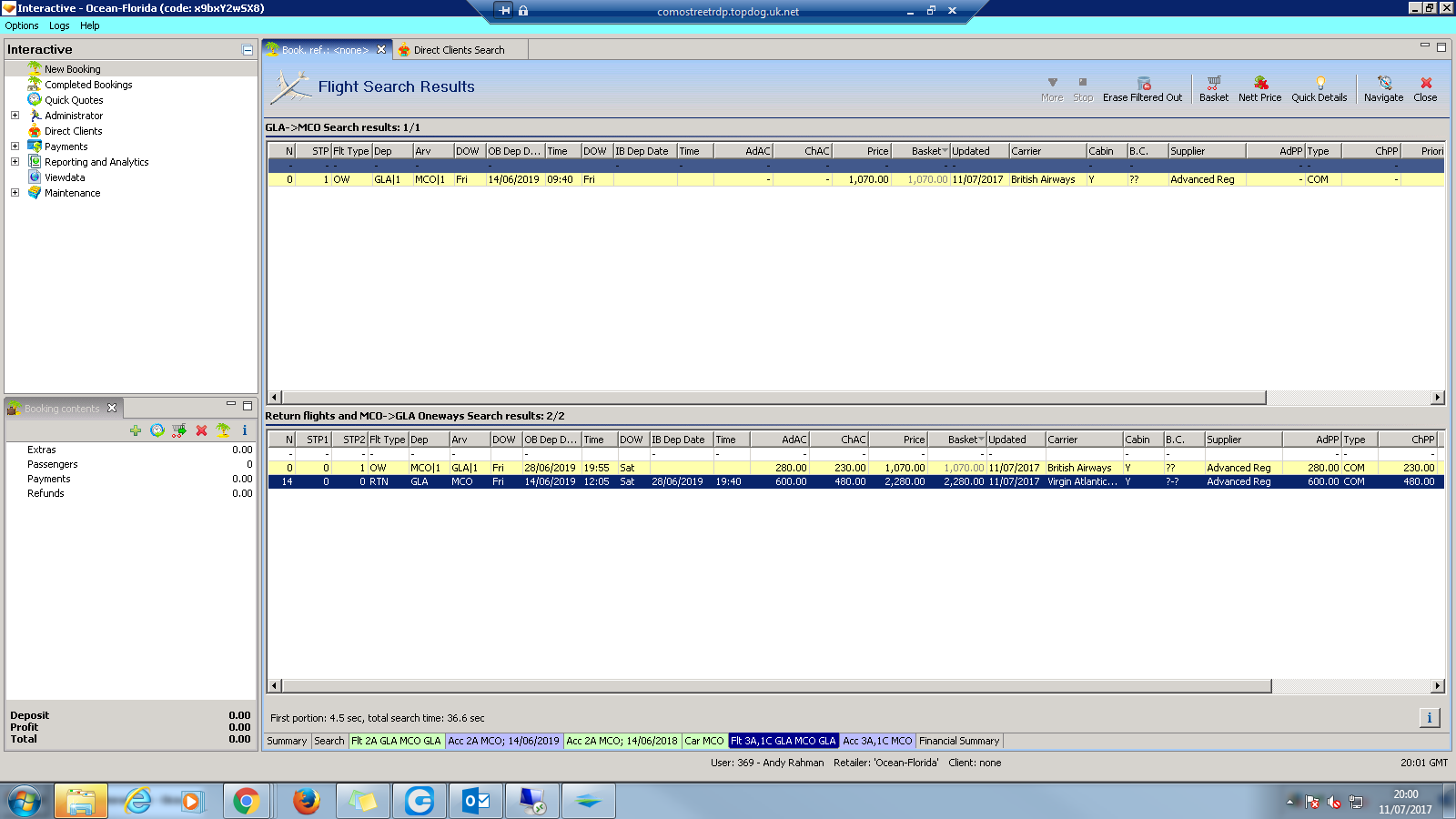Open the Help menu
Image resolution: width=1456 pixels, height=819 pixels.
point(89,25)
